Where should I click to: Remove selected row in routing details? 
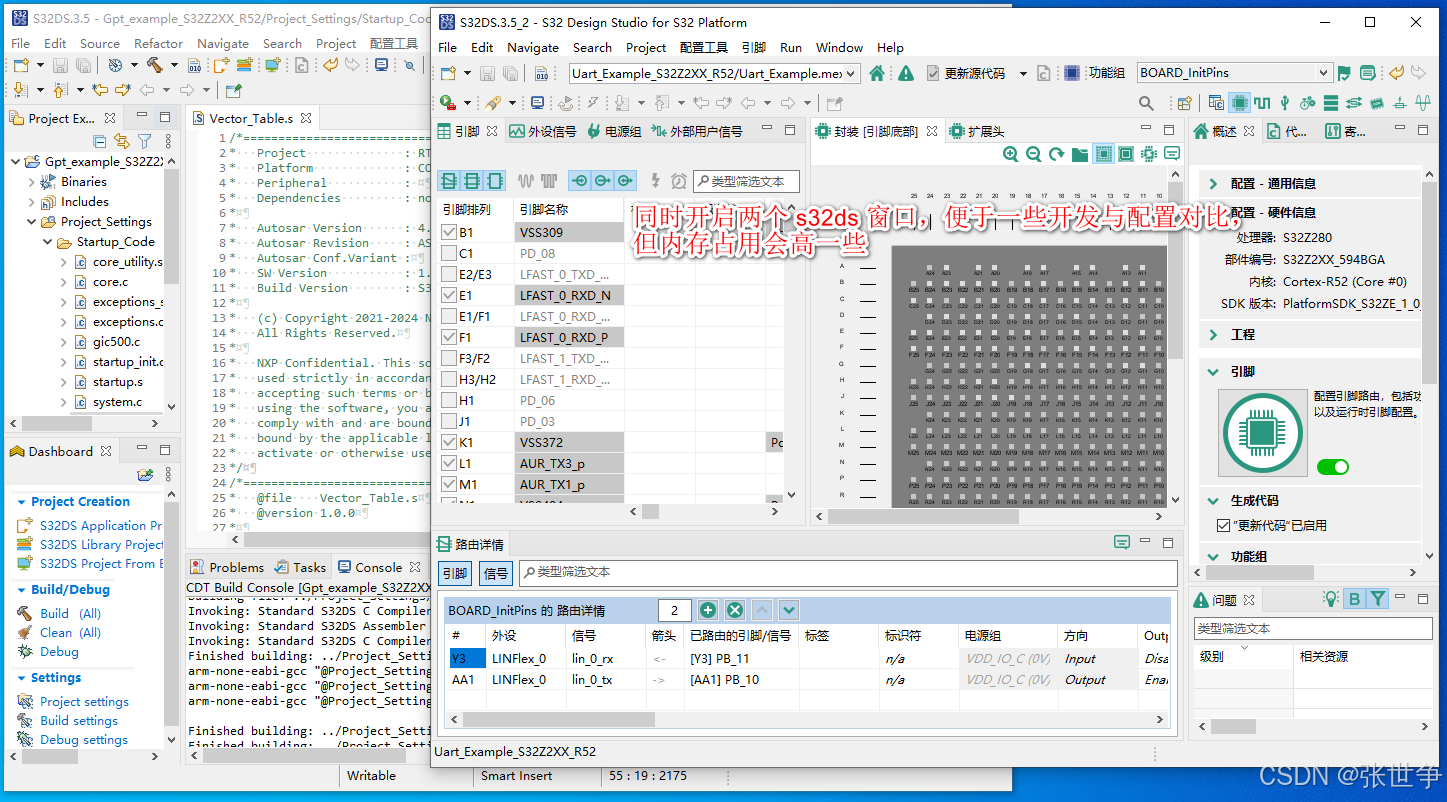point(735,610)
